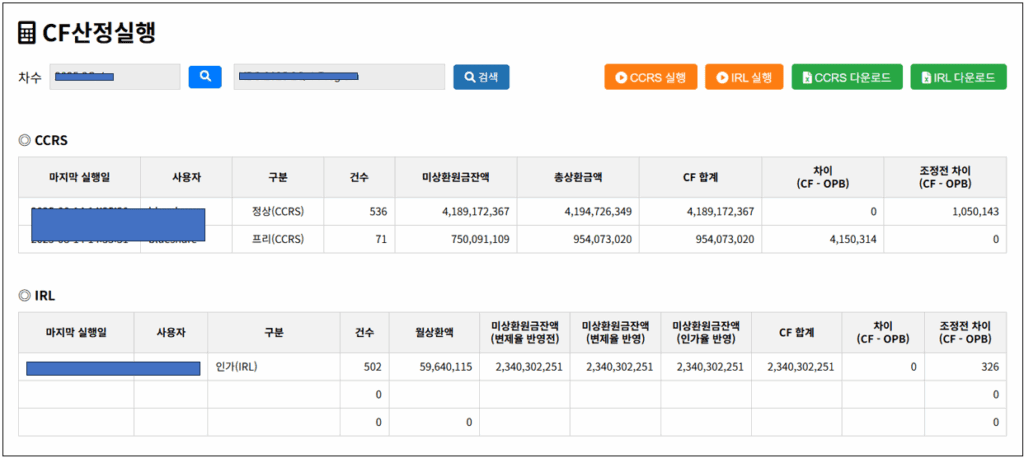Click the 총상환금액 column header
Image resolution: width=1024 pixels, height=458 pixels.
[578, 177]
